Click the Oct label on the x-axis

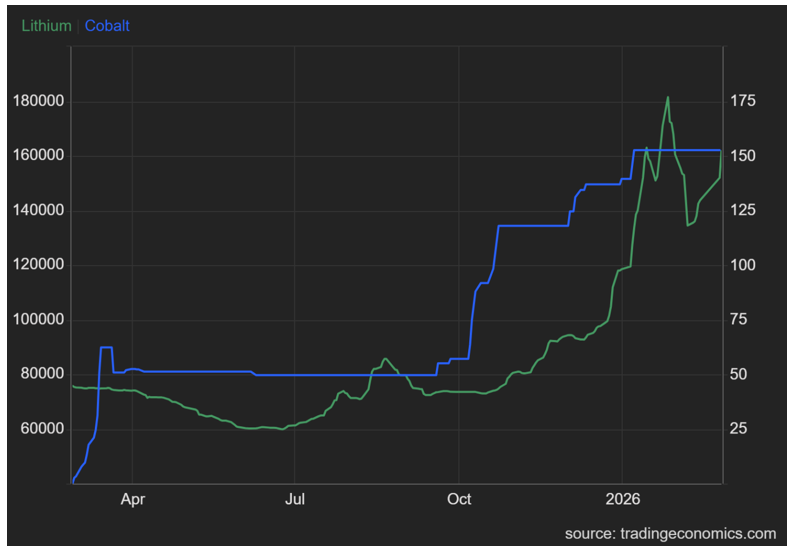(459, 499)
